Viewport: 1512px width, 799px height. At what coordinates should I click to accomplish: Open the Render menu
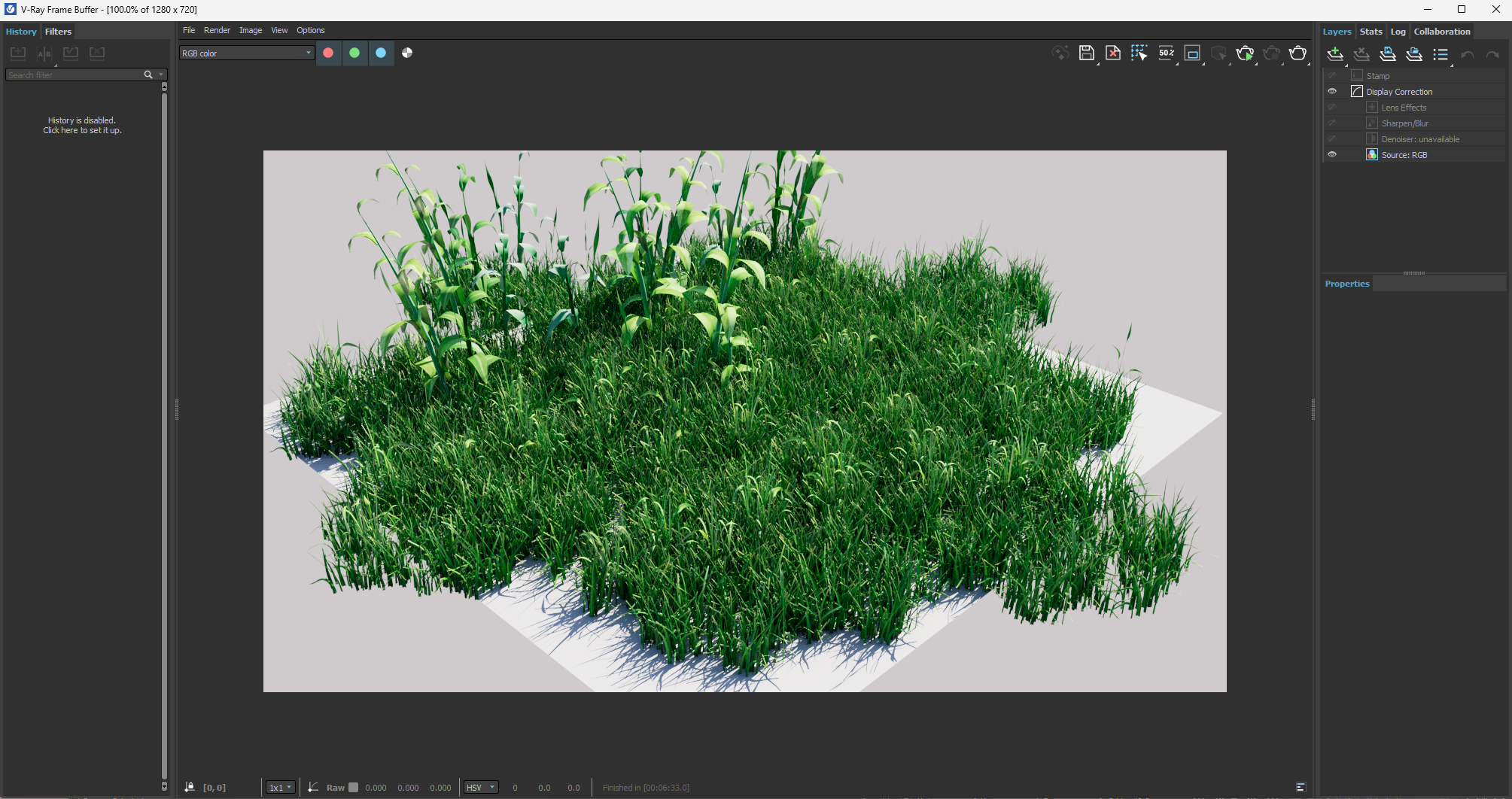217,30
